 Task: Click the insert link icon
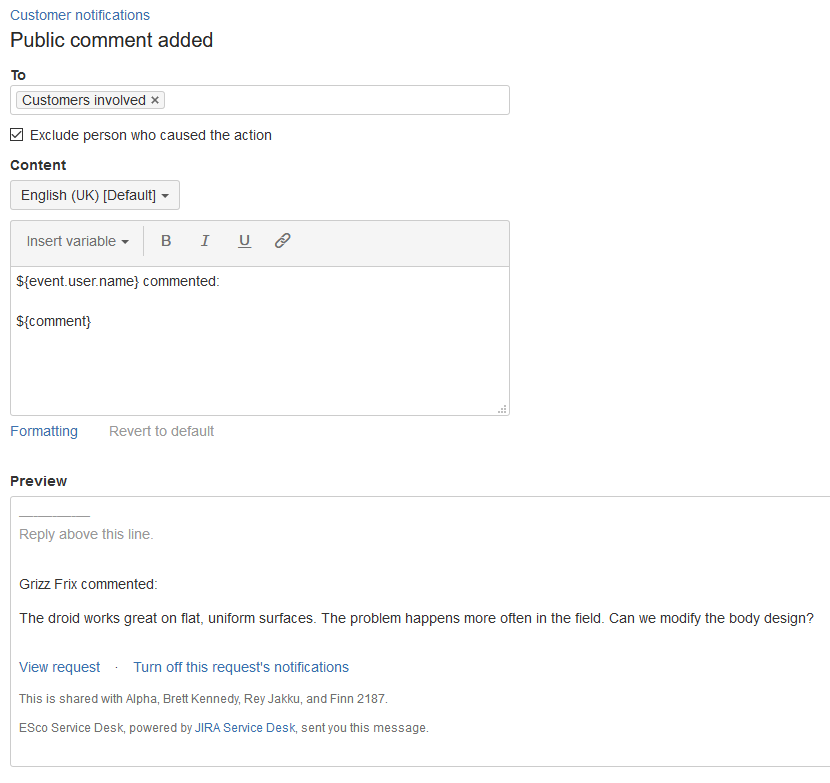283,241
